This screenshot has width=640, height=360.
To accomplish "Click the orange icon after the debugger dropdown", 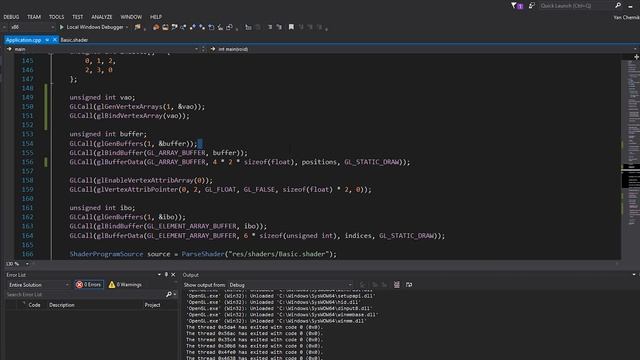I will (156, 27).
